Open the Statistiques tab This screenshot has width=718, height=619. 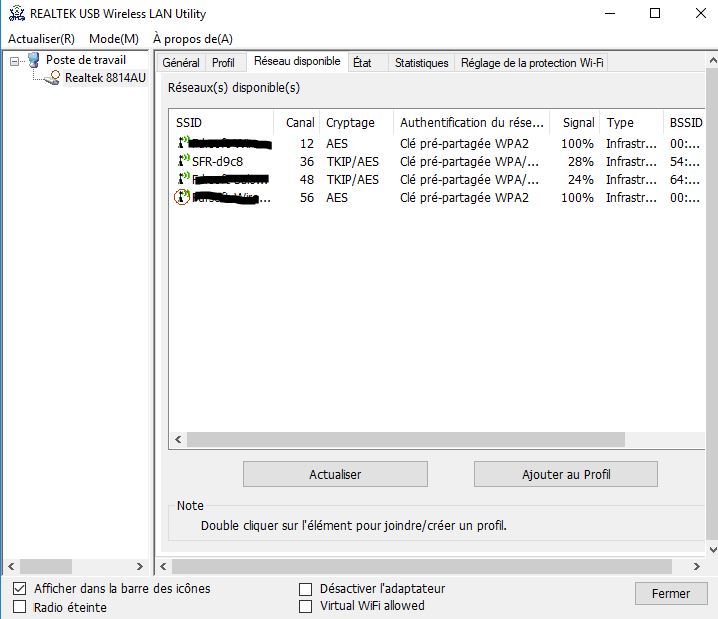click(x=421, y=63)
